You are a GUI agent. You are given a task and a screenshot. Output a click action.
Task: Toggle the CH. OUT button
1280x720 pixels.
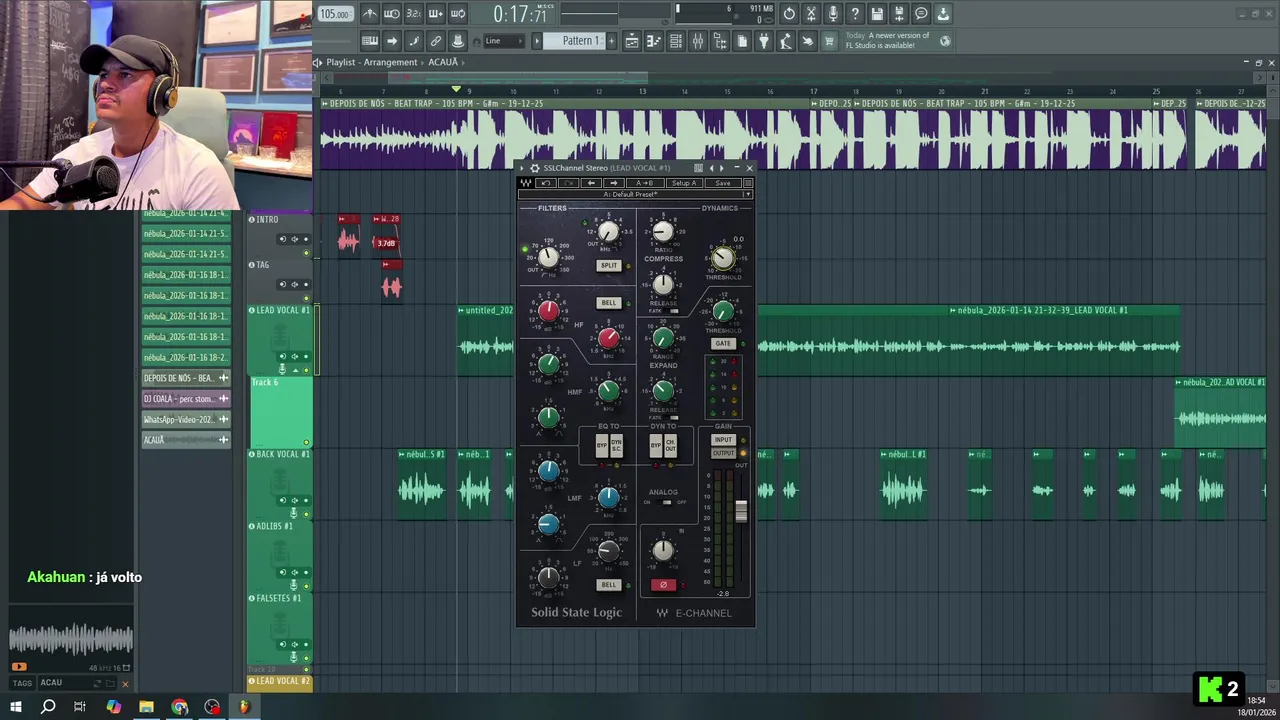click(x=670, y=447)
